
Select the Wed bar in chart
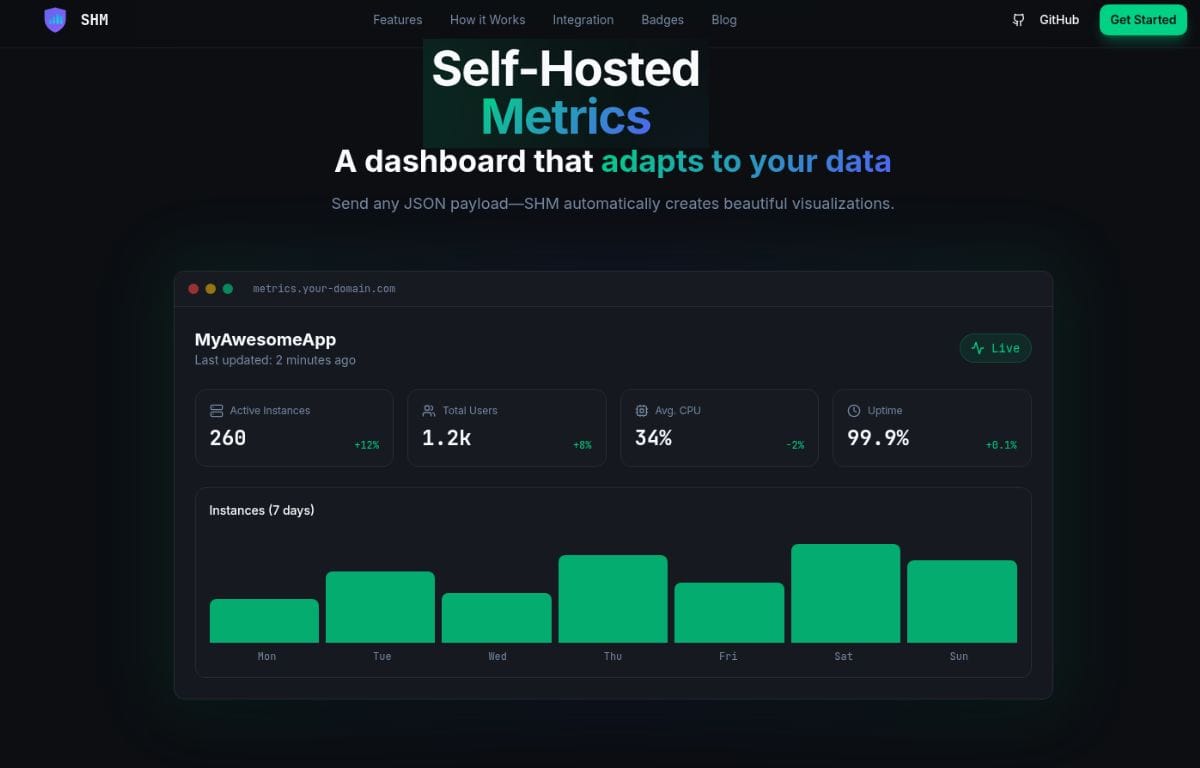pyautogui.click(x=497, y=618)
